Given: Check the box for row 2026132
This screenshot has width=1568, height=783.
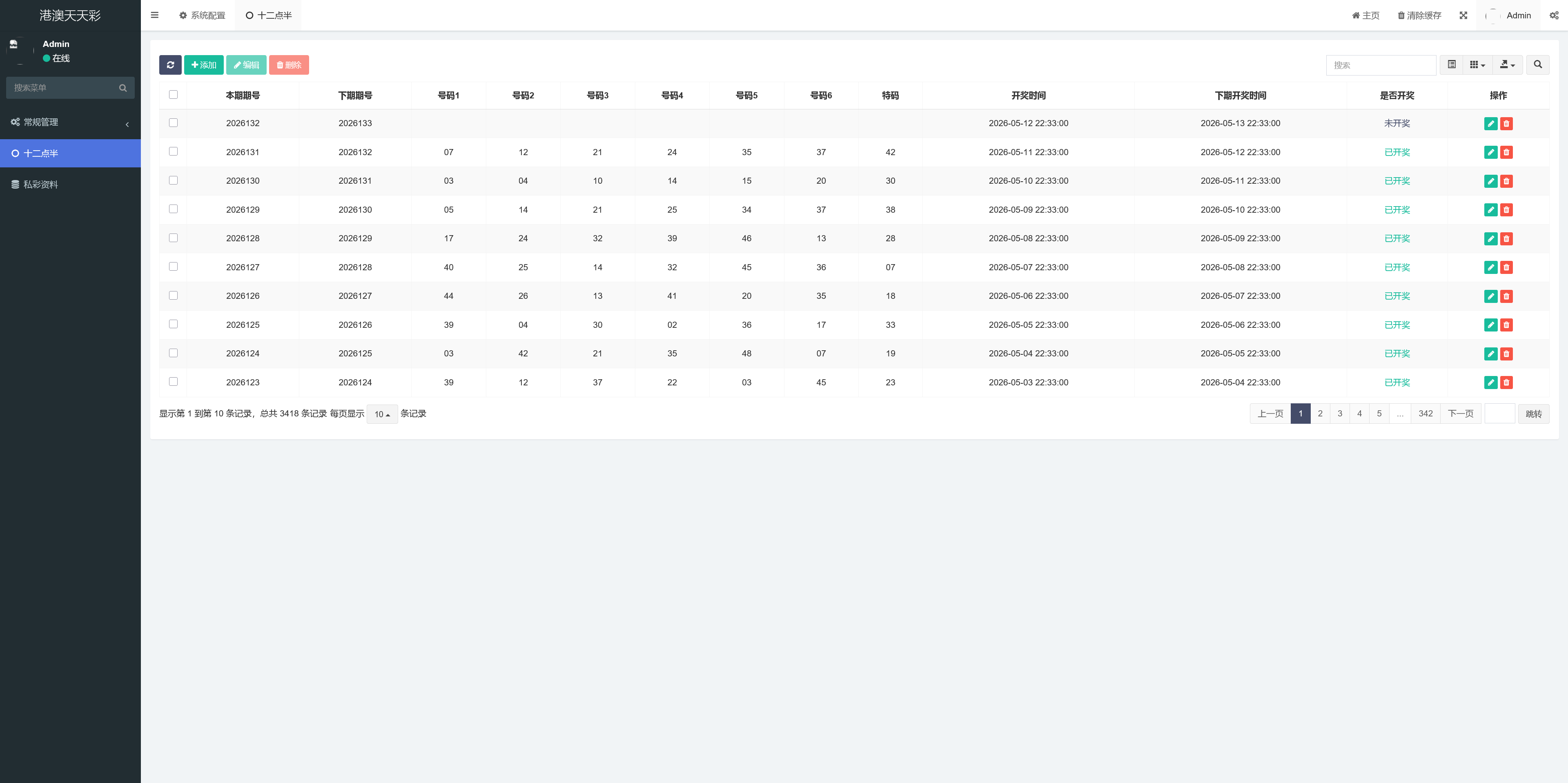Looking at the screenshot, I should pyautogui.click(x=174, y=123).
